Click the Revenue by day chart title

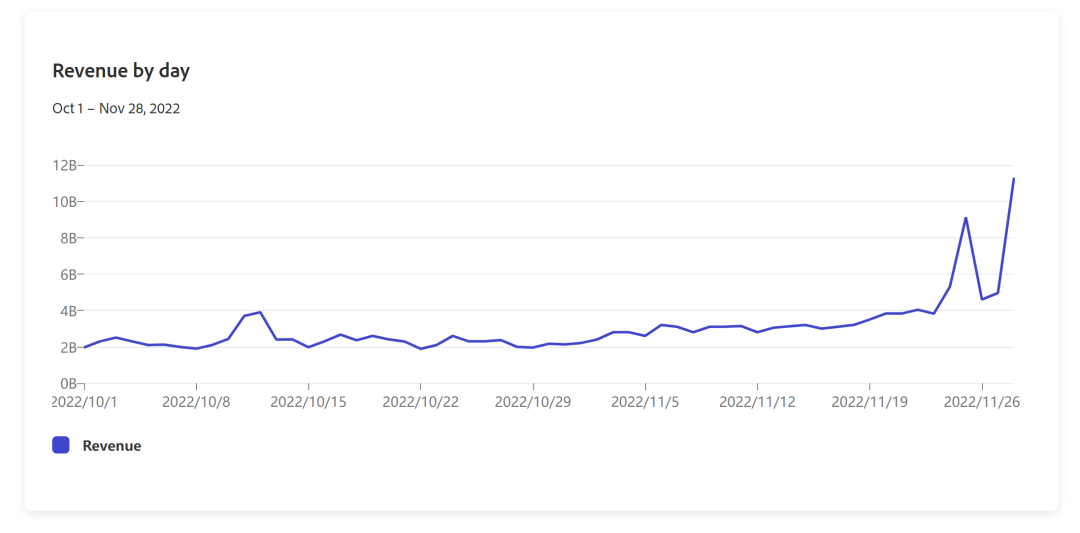point(121,71)
